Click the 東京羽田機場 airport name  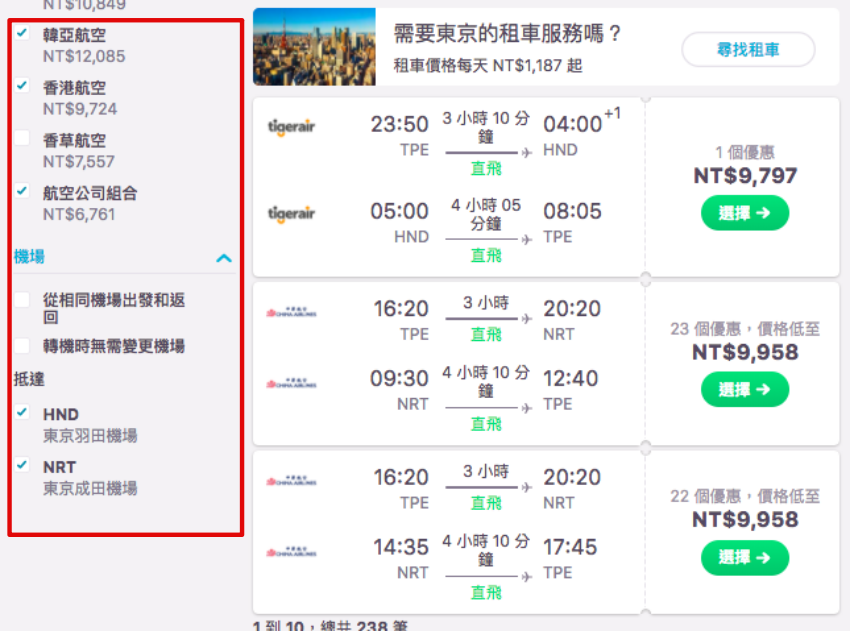(x=90, y=436)
